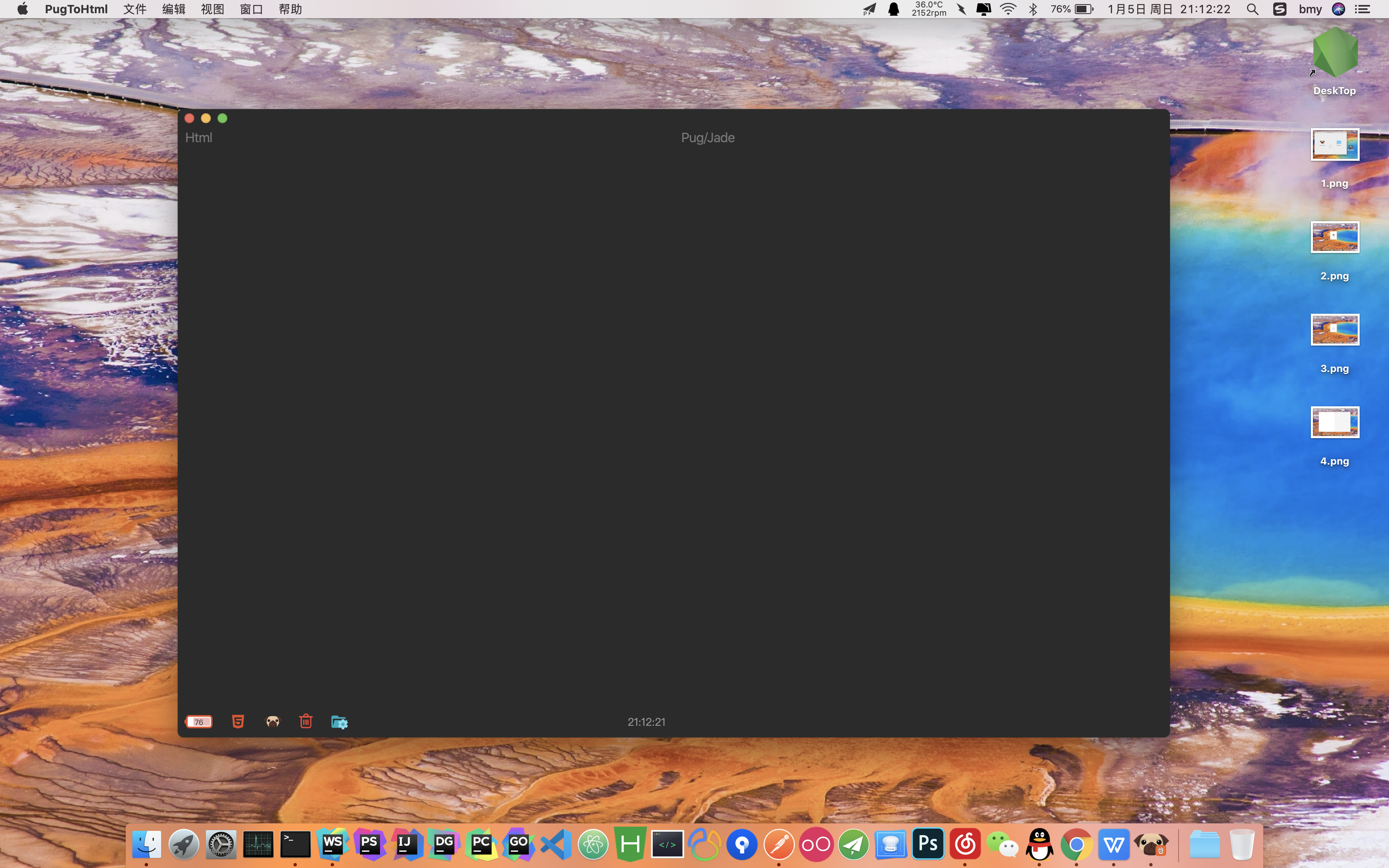The image size is (1389, 868).
Task: Open the 帮助 menu
Action: click(x=291, y=9)
